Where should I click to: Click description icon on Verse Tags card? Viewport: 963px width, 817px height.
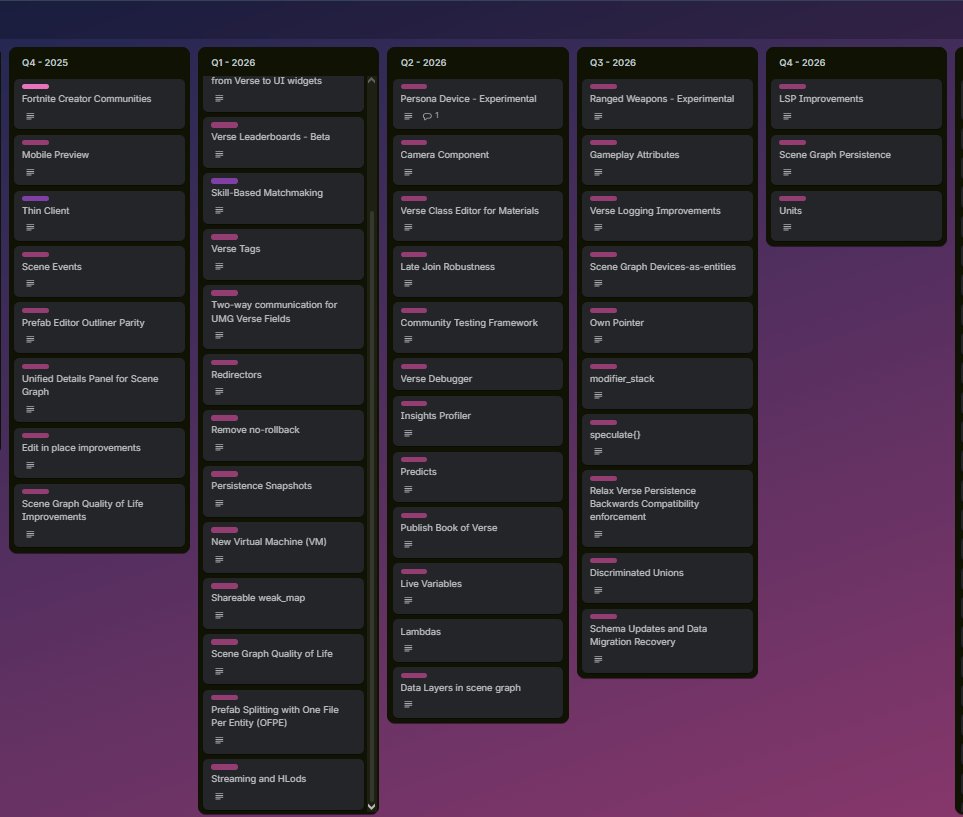pos(219,267)
